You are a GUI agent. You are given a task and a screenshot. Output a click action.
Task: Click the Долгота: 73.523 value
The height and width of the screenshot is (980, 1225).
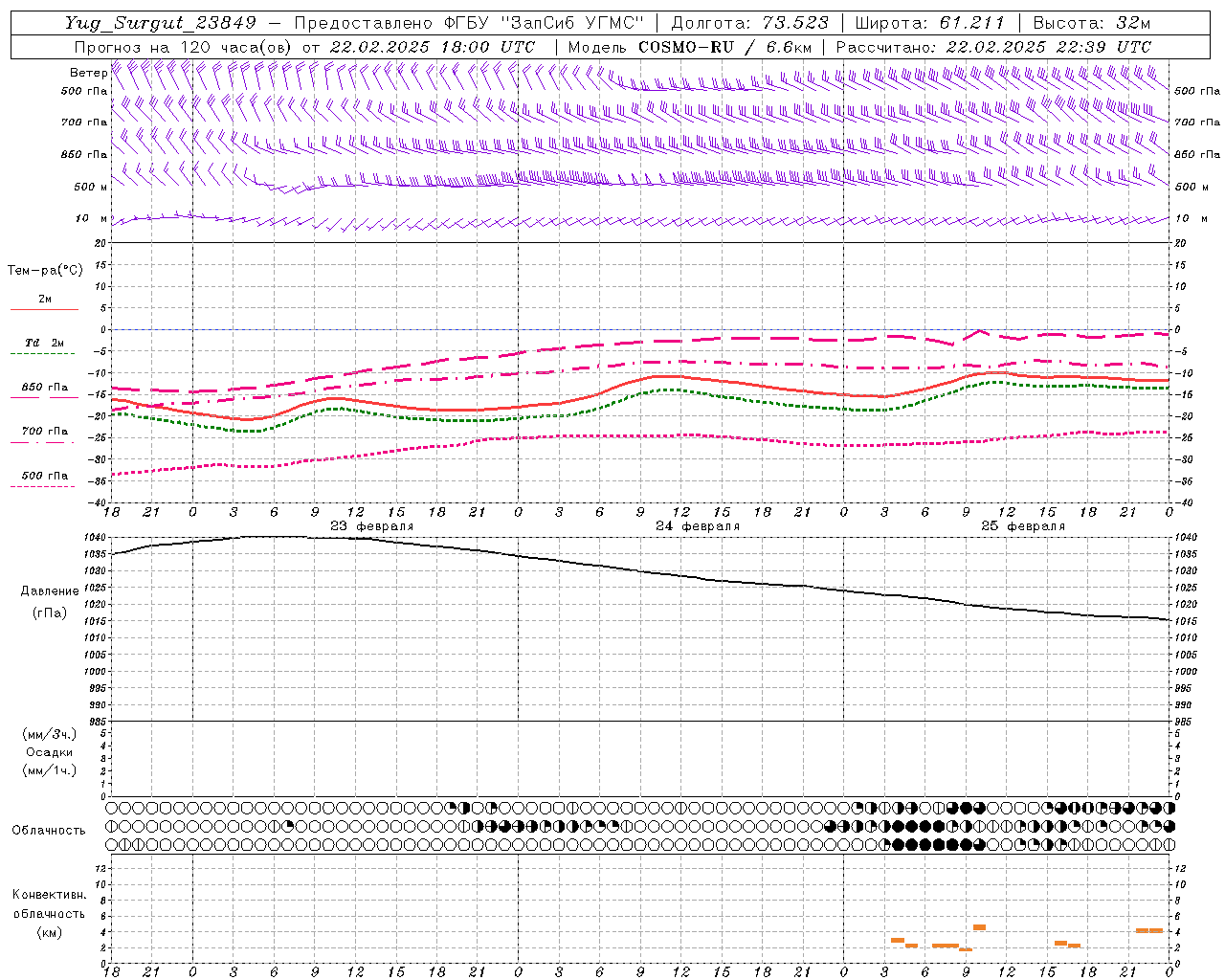(x=749, y=23)
